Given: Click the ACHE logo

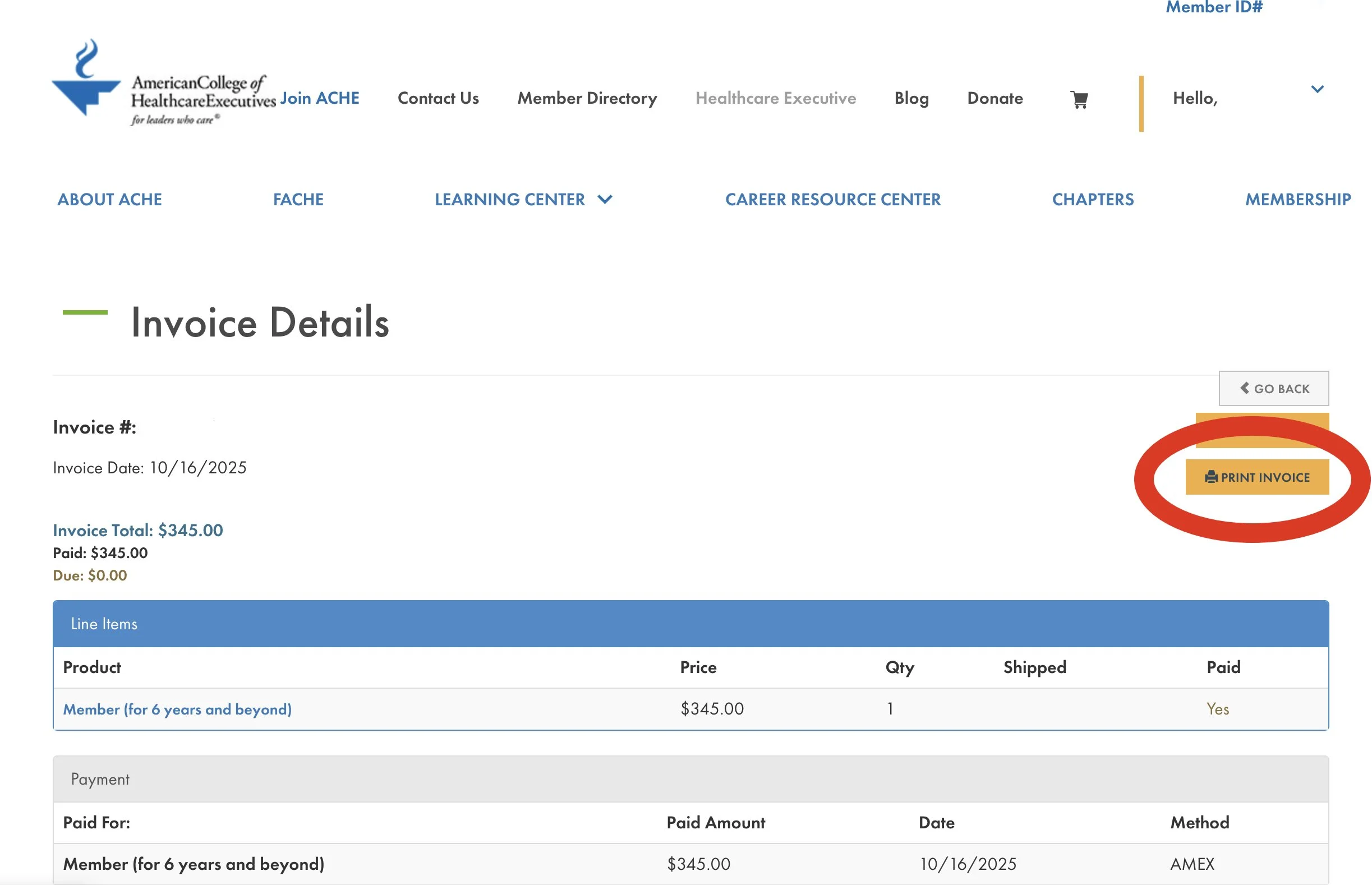Looking at the screenshot, I should click(163, 83).
